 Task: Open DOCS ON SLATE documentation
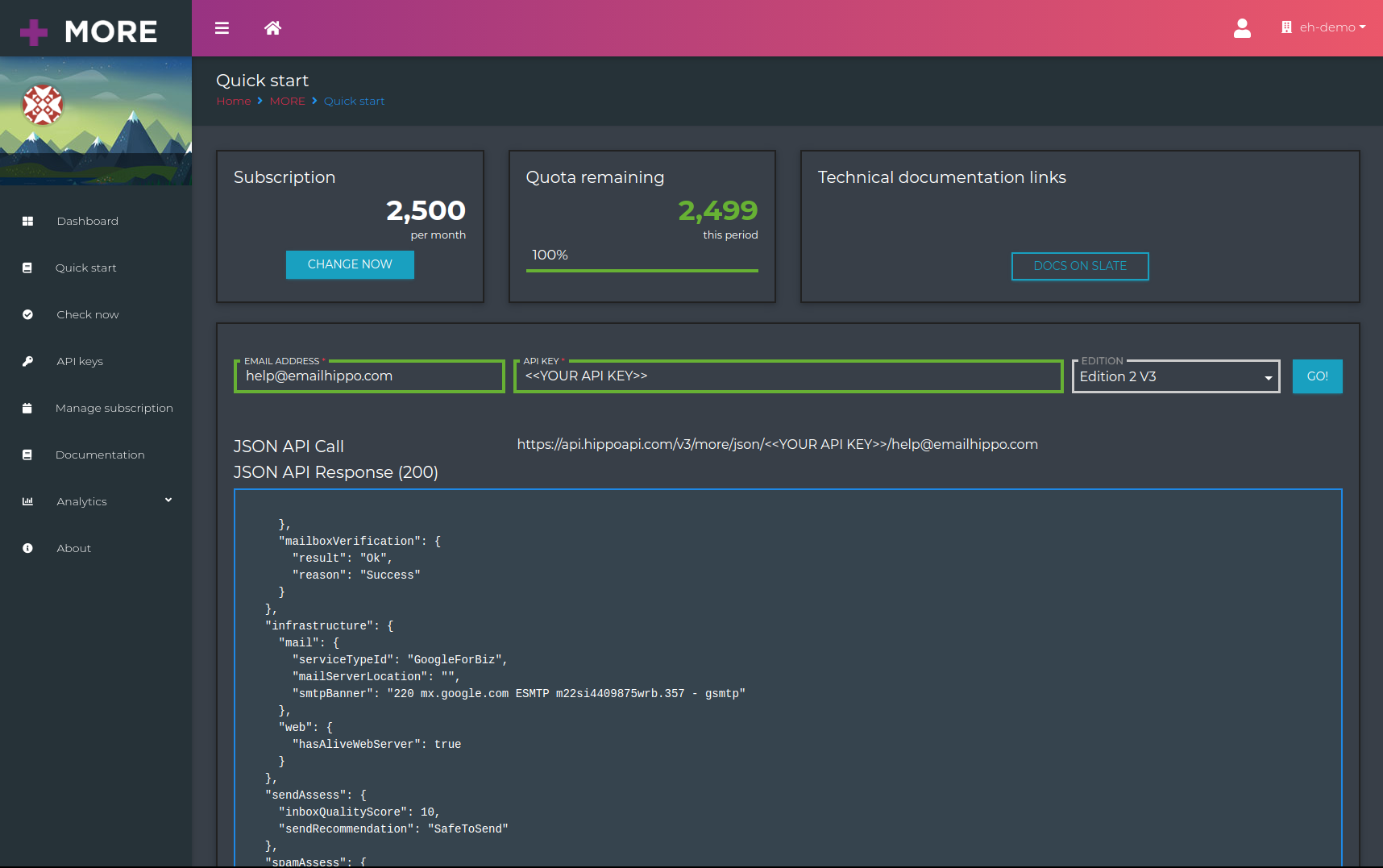(x=1079, y=266)
